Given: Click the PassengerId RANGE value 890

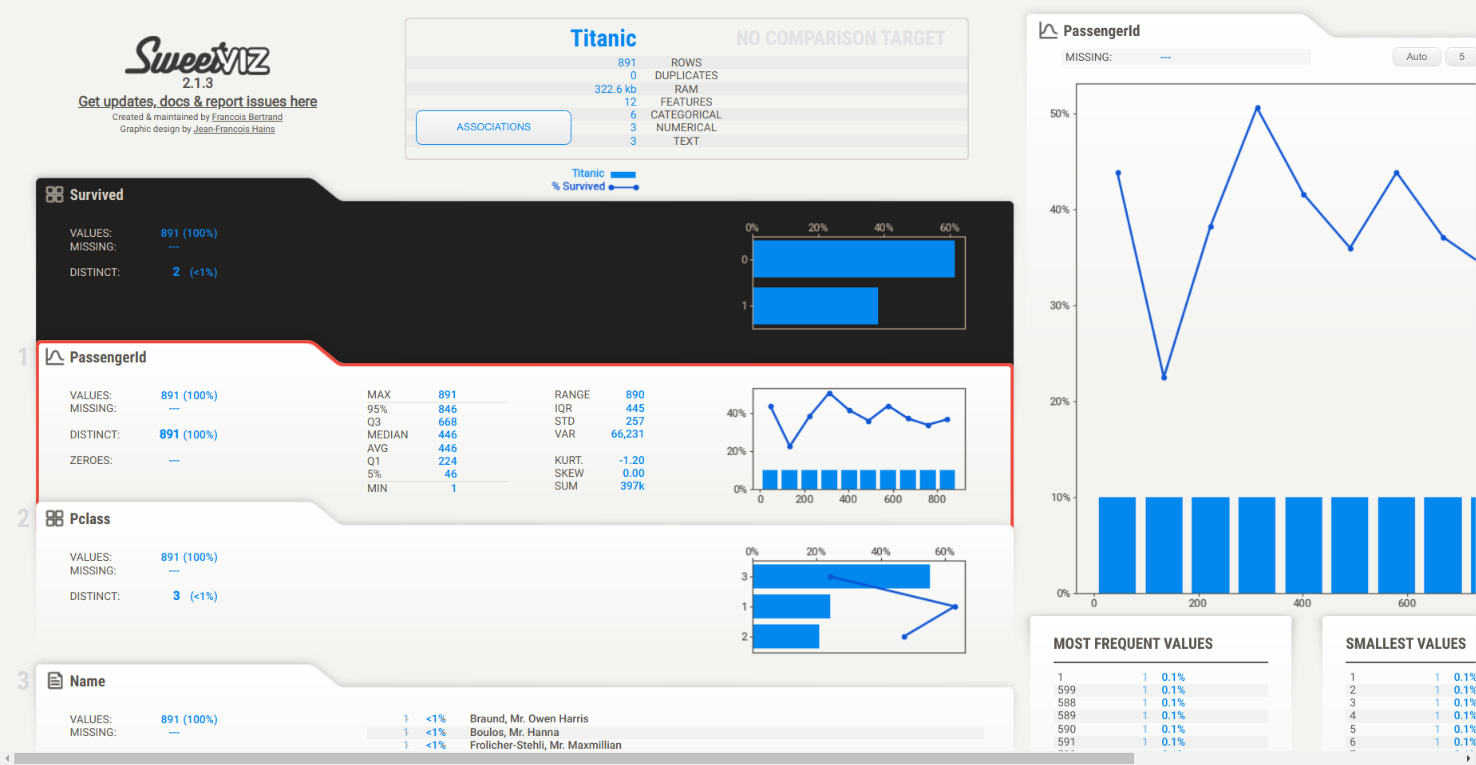Looking at the screenshot, I should click(x=635, y=395).
